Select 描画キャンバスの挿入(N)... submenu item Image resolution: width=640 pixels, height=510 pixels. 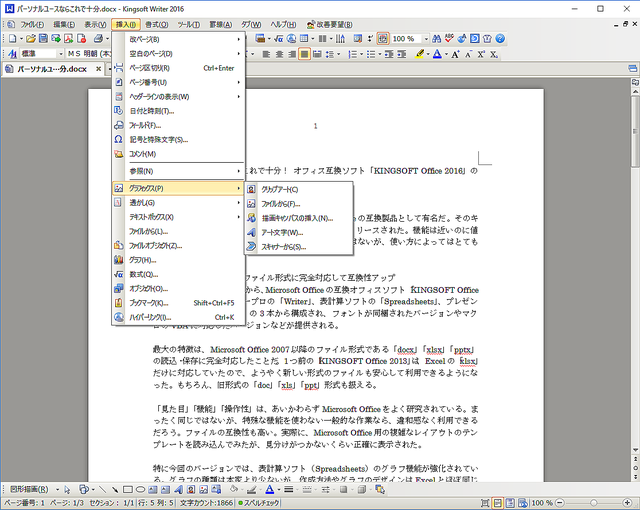[x=299, y=218]
